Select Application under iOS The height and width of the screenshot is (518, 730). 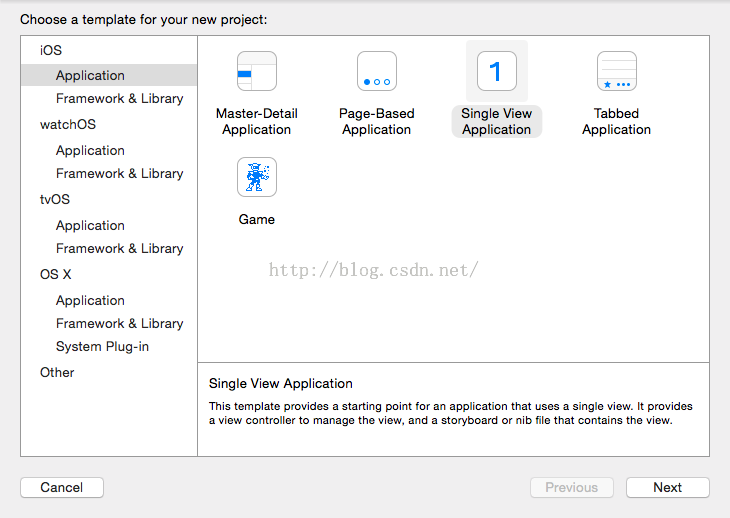(x=109, y=75)
